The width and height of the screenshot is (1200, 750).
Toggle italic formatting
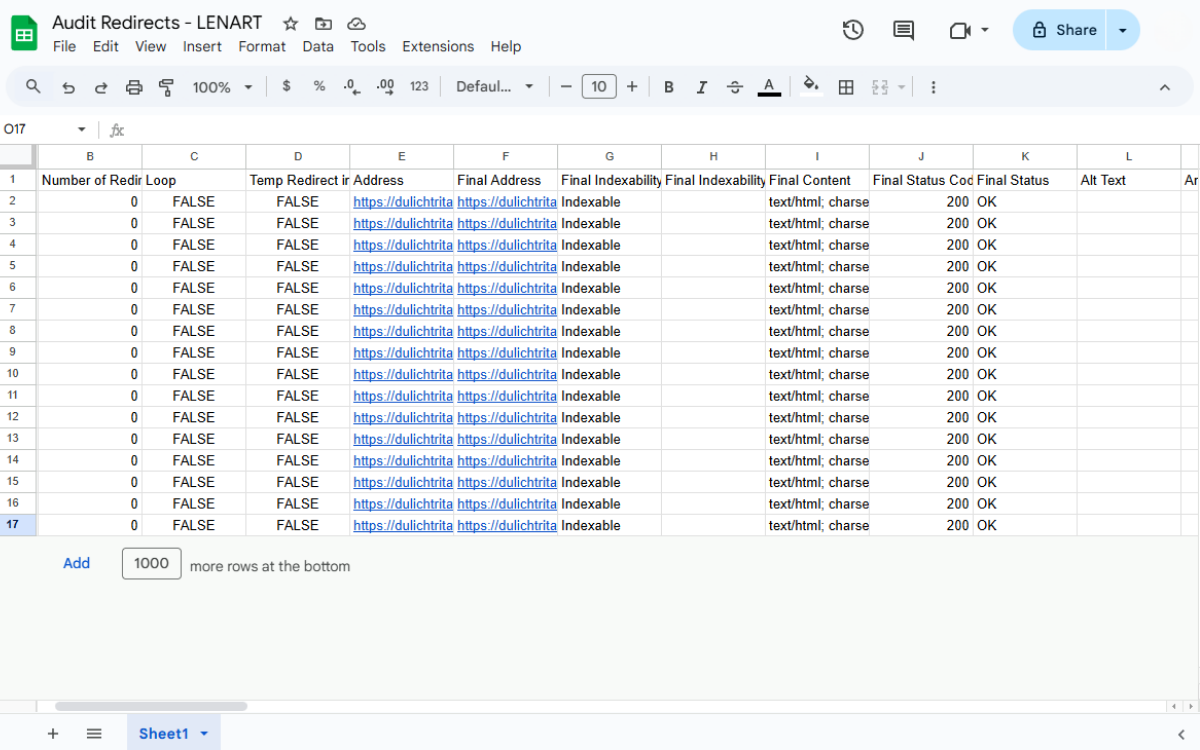[701, 87]
